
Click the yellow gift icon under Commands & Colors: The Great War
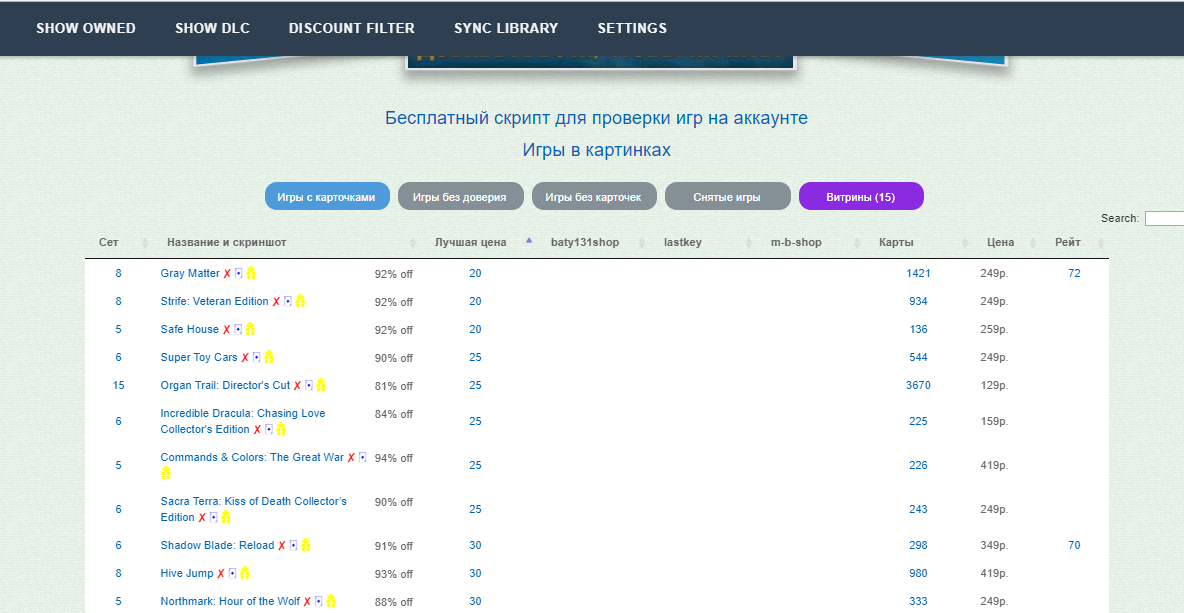pos(166,473)
